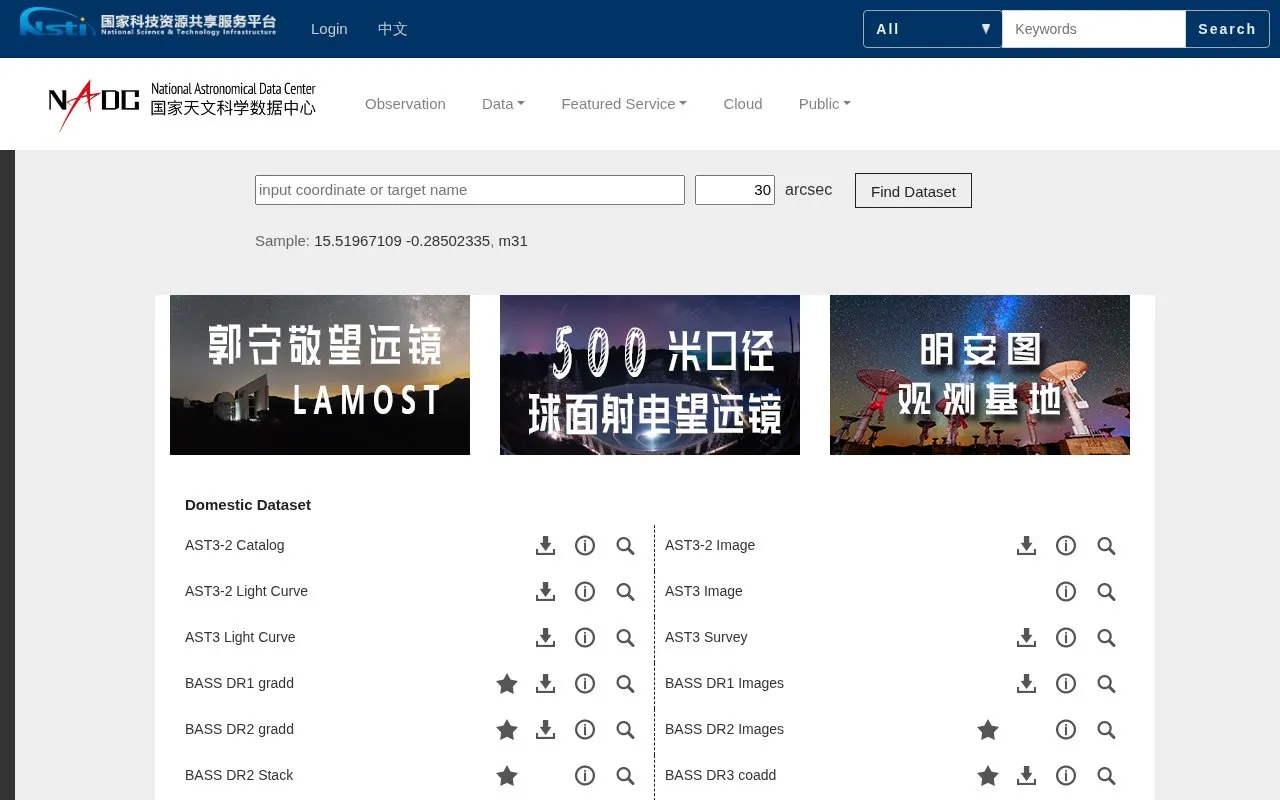Download BASS DR1 Images
The image size is (1280, 800).
pos(1026,683)
